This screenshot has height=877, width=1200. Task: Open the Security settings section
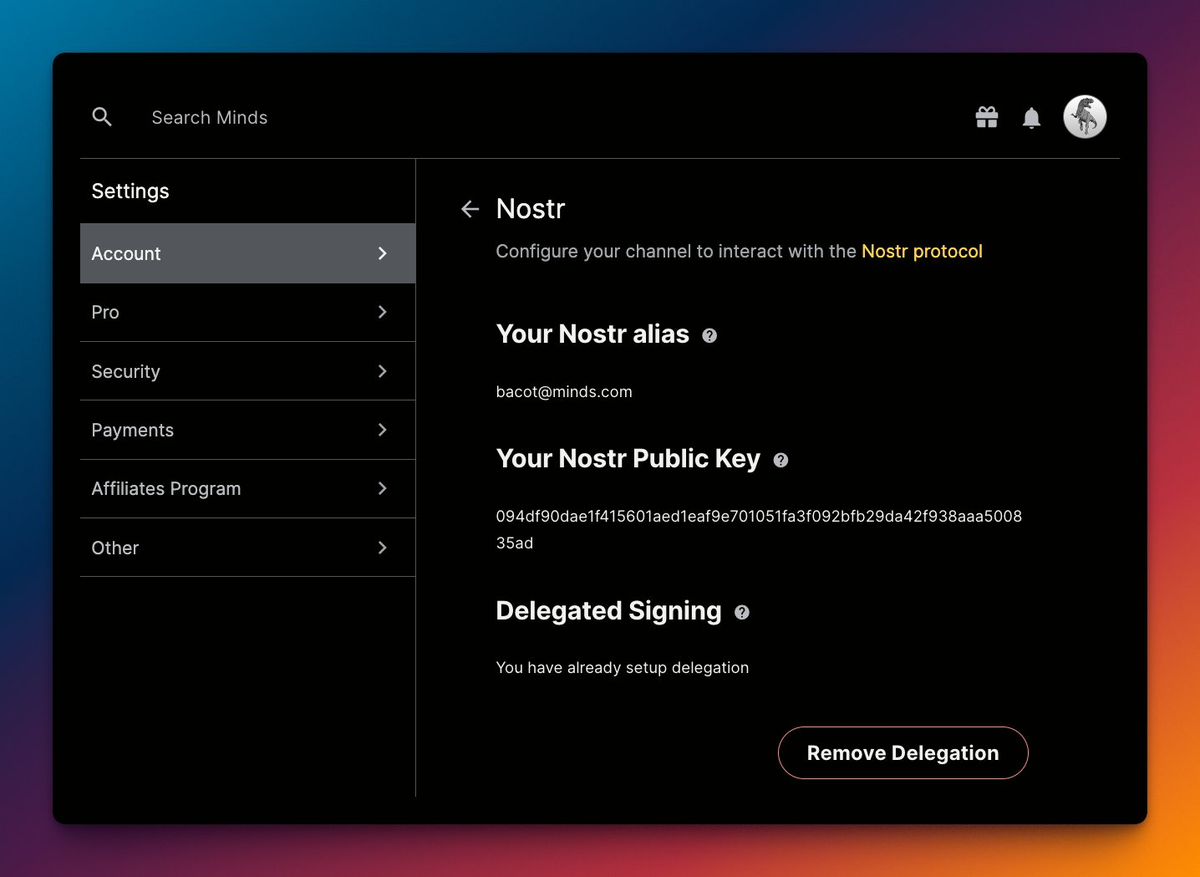point(248,371)
